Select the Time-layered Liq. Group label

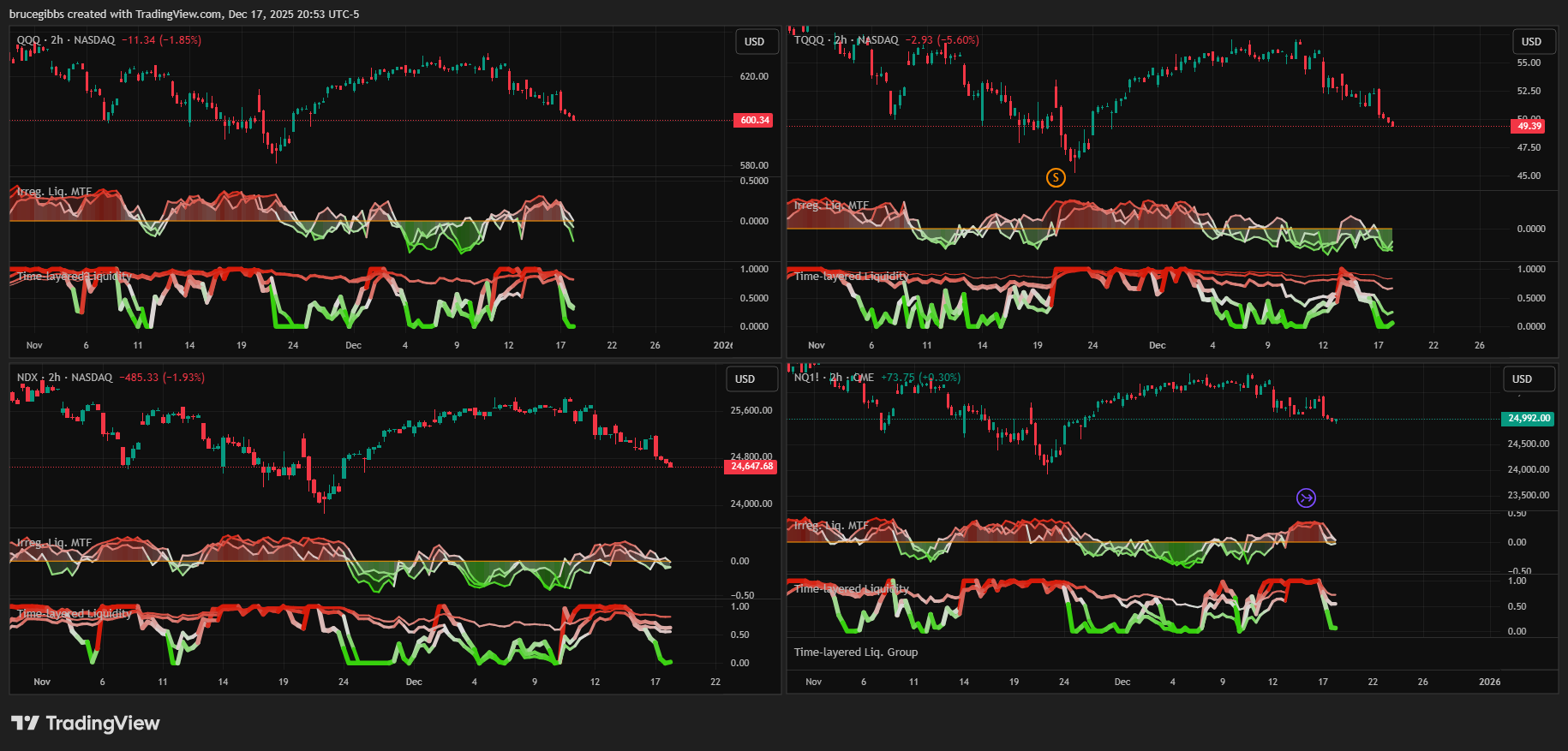855,652
